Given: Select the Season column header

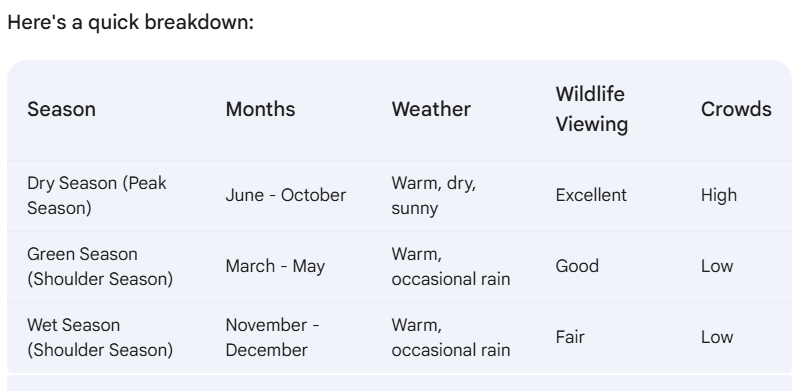Looking at the screenshot, I should (x=61, y=109).
